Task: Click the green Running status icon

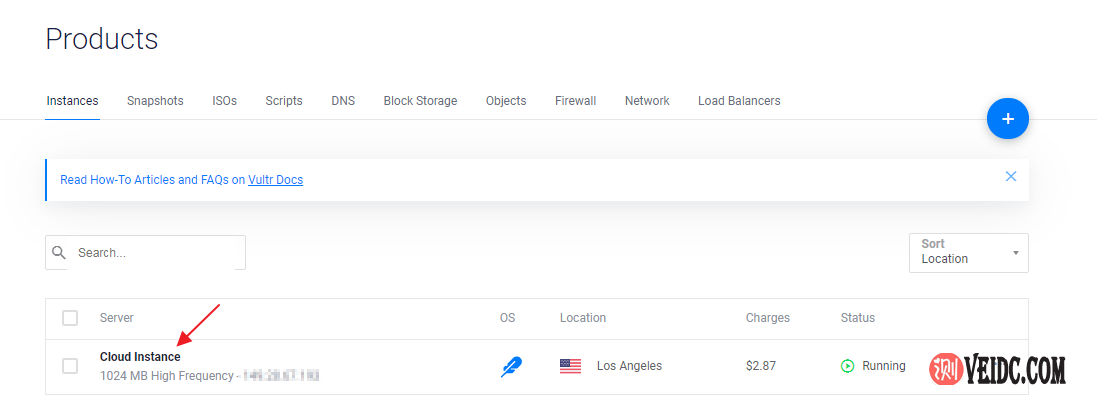Action: [x=848, y=366]
